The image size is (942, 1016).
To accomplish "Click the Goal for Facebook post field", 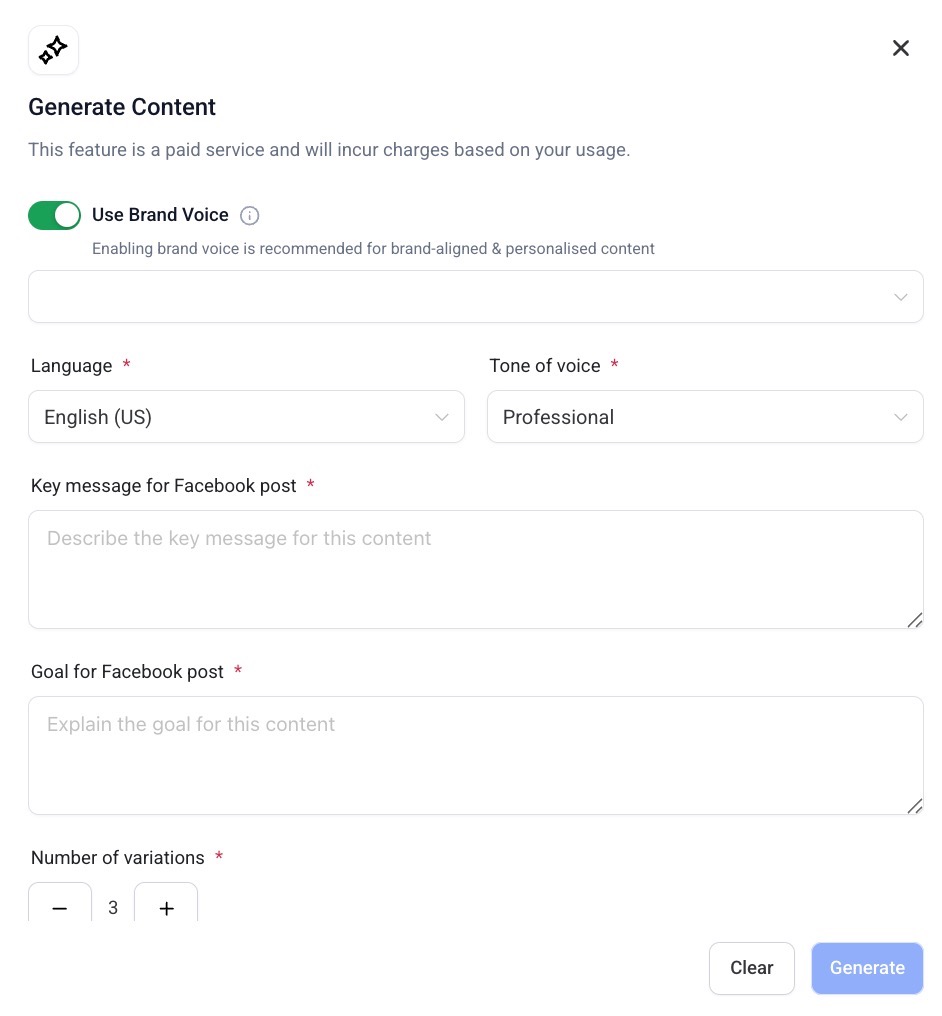I will click(475, 755).
